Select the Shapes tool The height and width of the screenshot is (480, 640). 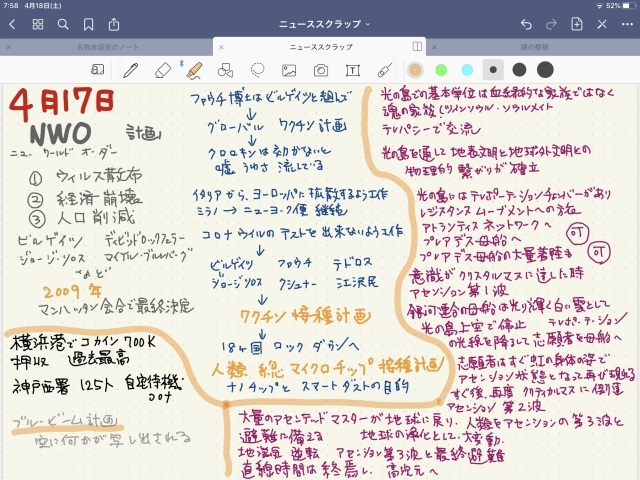point(225,70)
